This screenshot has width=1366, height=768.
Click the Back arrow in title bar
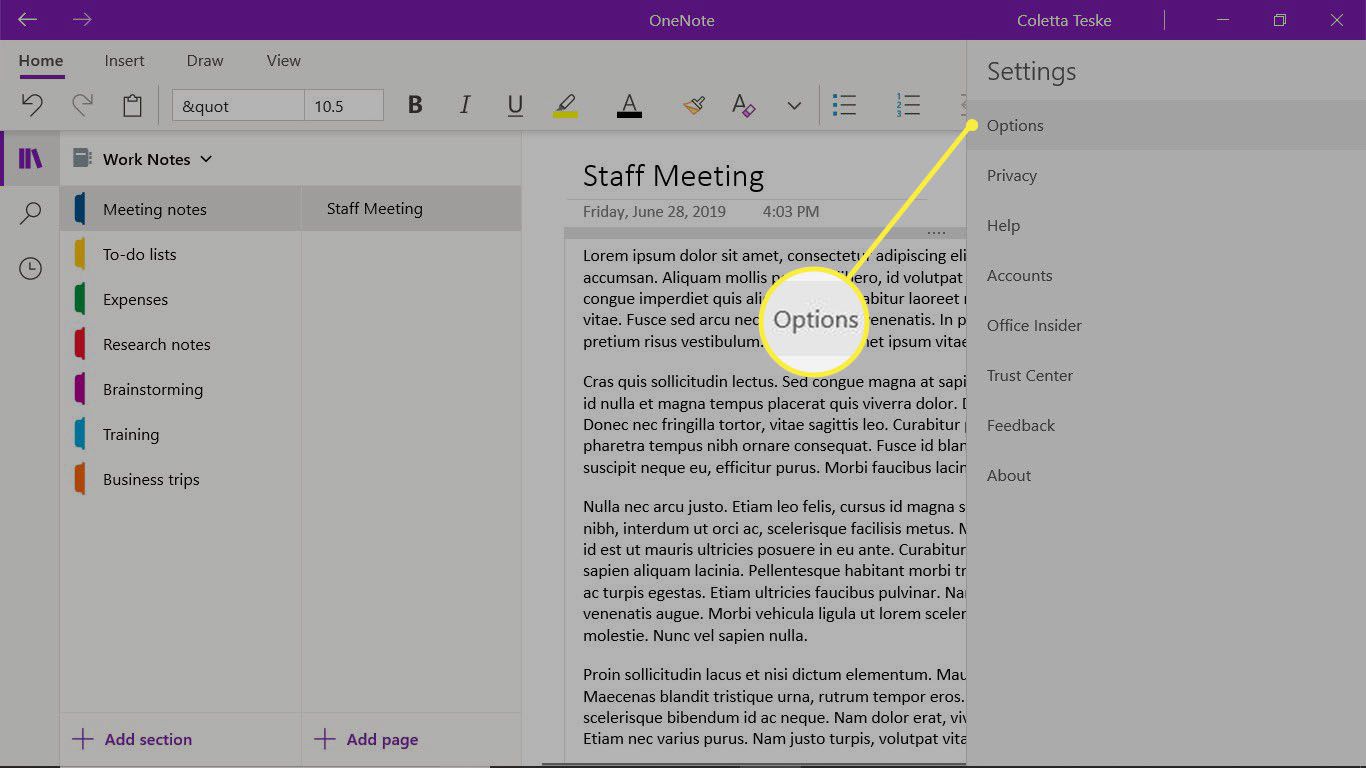28,20
